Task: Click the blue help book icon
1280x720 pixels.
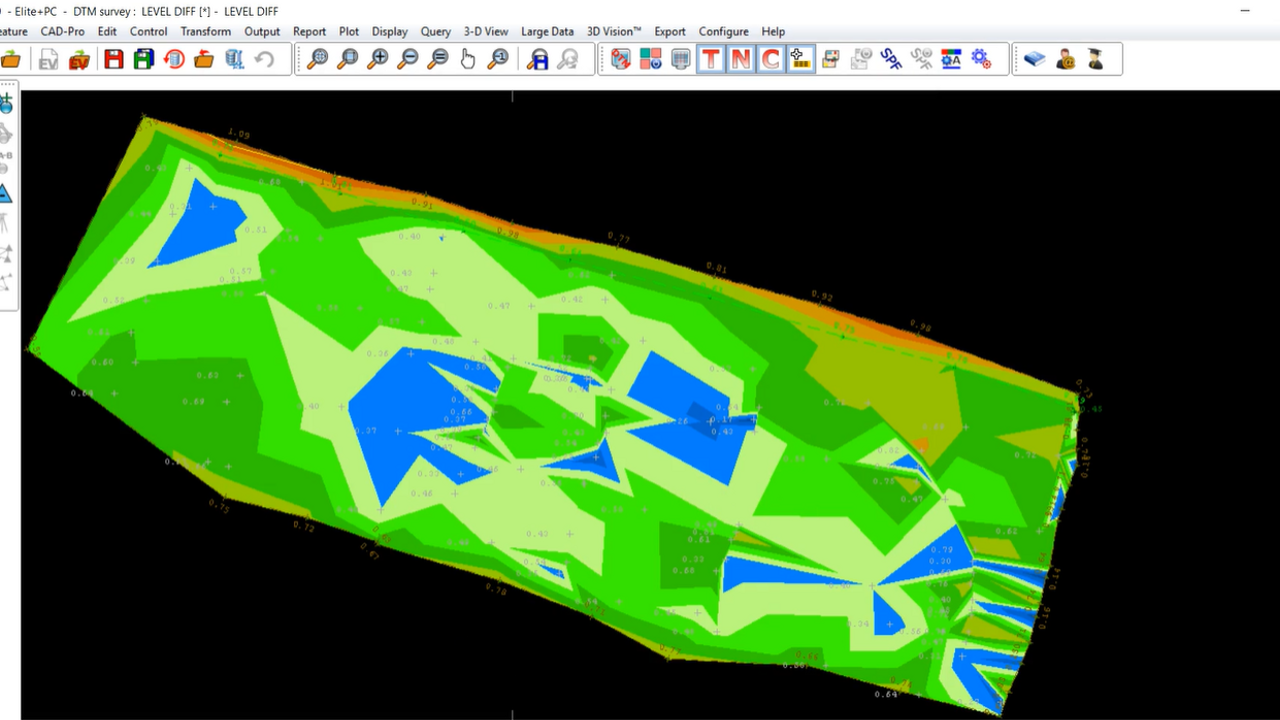Action: click(1035, 59)
